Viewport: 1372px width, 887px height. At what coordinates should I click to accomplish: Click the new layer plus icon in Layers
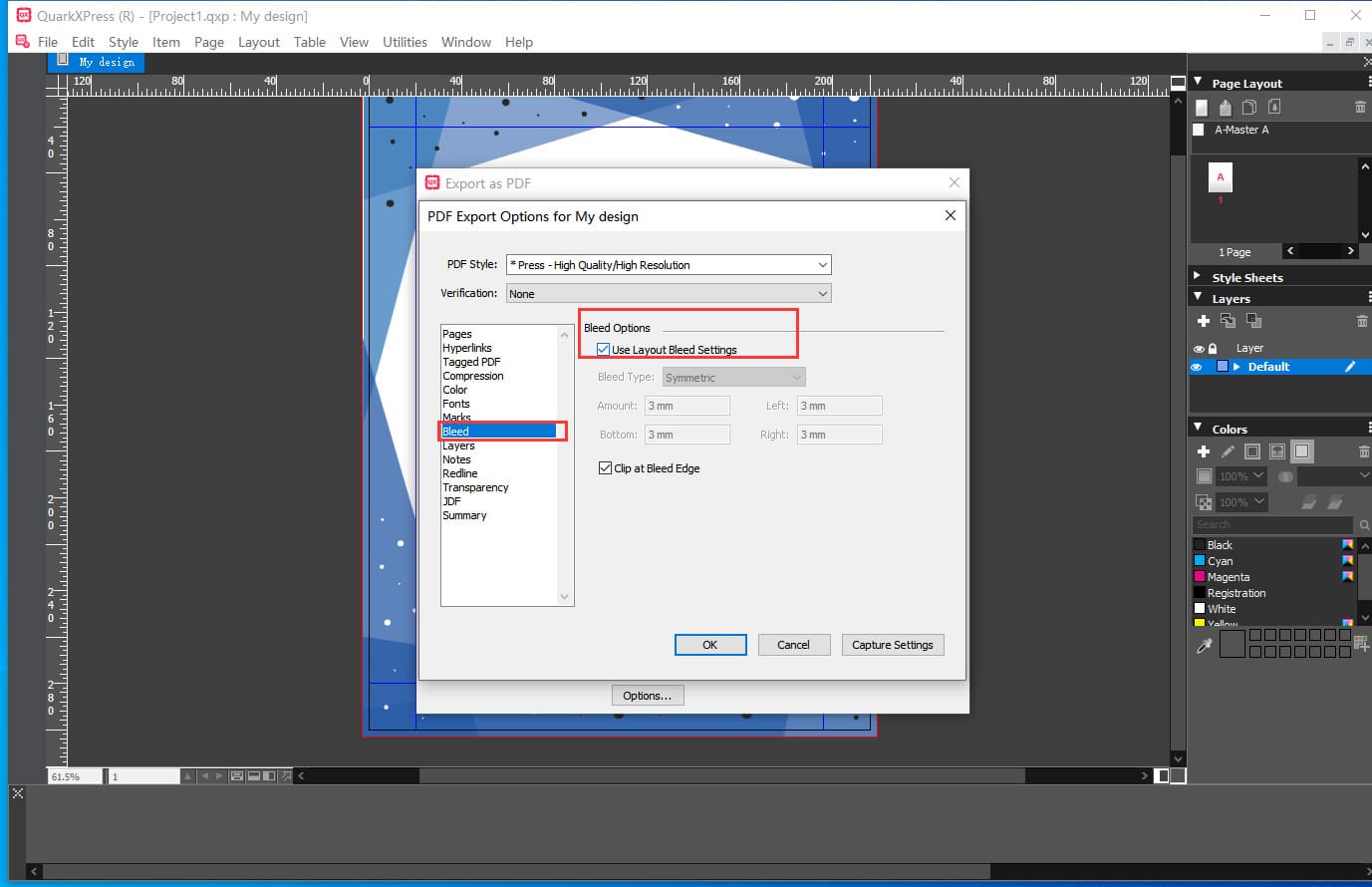1204,321
